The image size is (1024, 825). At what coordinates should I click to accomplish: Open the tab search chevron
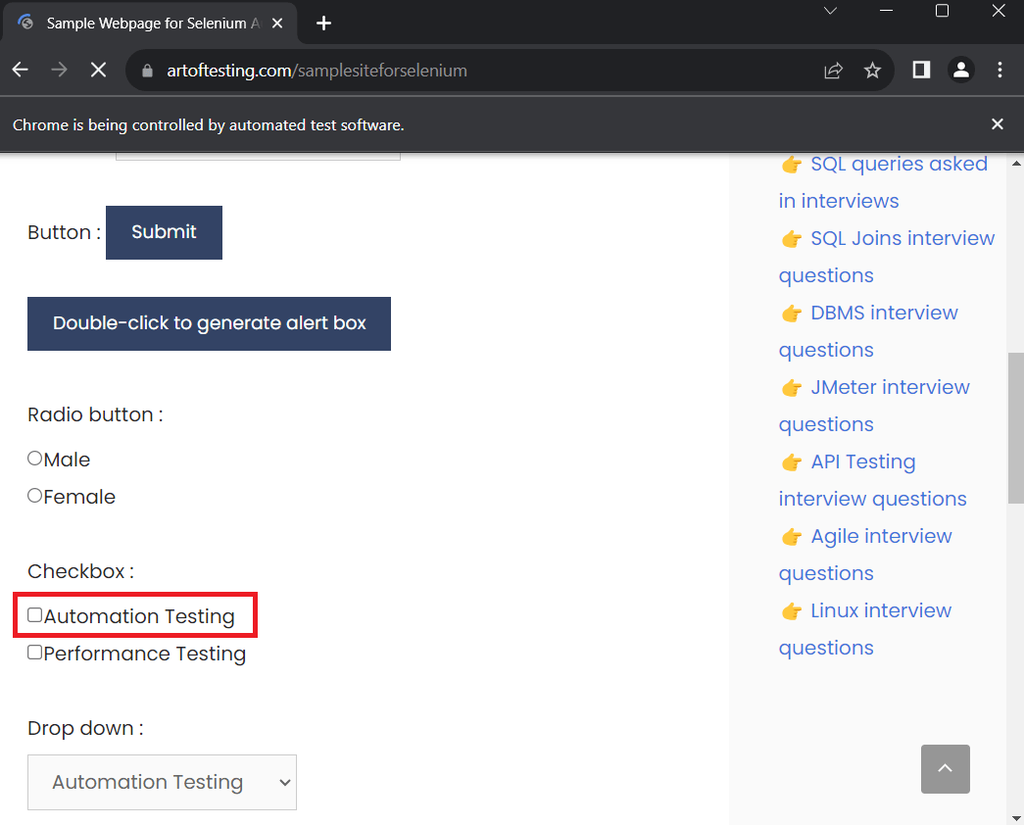[x=830, y=11]
